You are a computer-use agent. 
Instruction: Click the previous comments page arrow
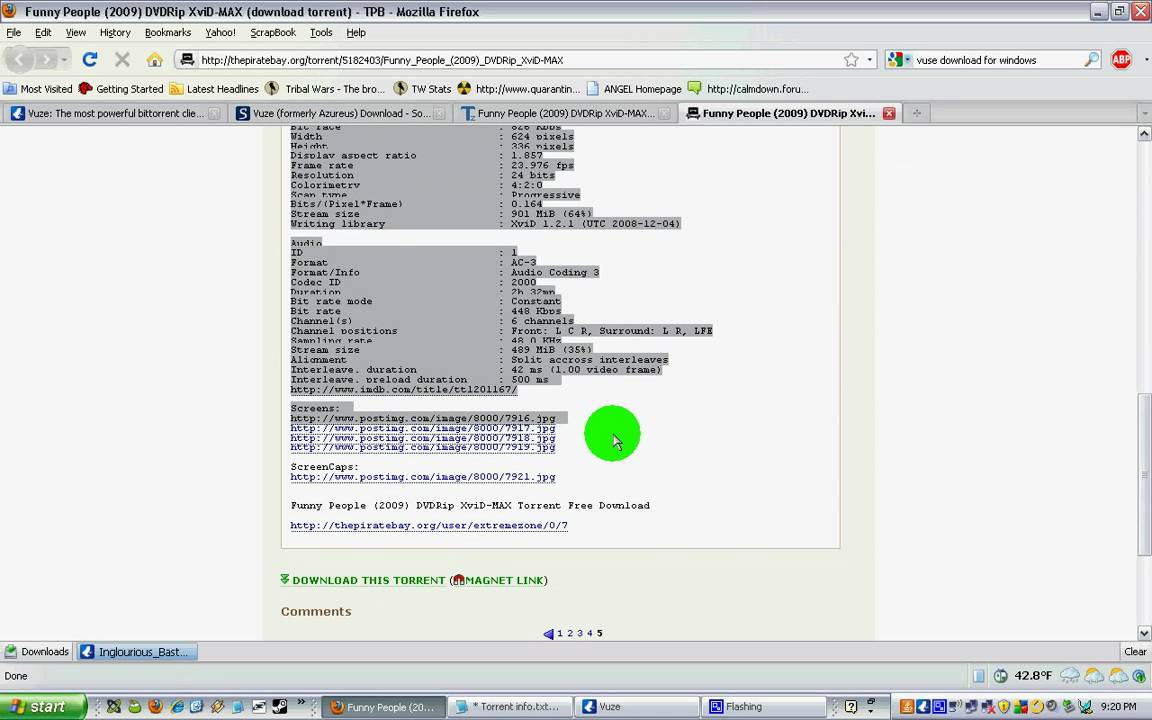tap(548, 633)
